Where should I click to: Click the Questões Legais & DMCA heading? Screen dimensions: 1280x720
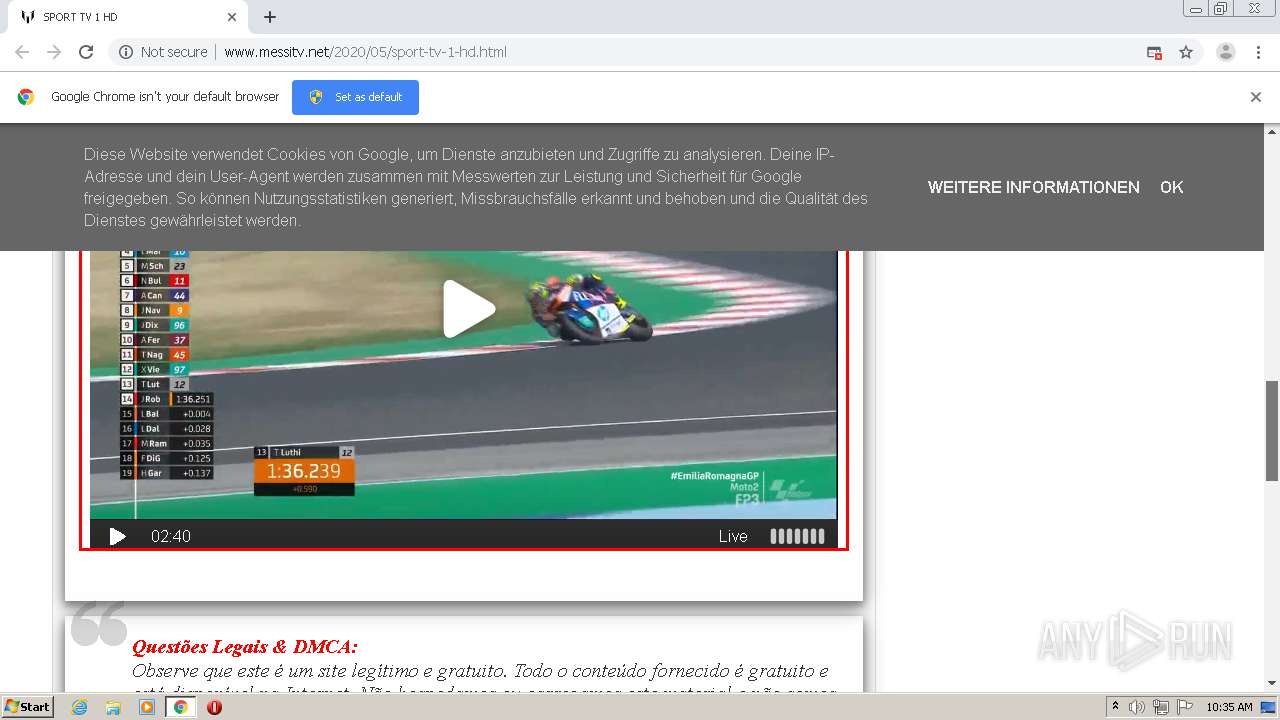[245, 647]
